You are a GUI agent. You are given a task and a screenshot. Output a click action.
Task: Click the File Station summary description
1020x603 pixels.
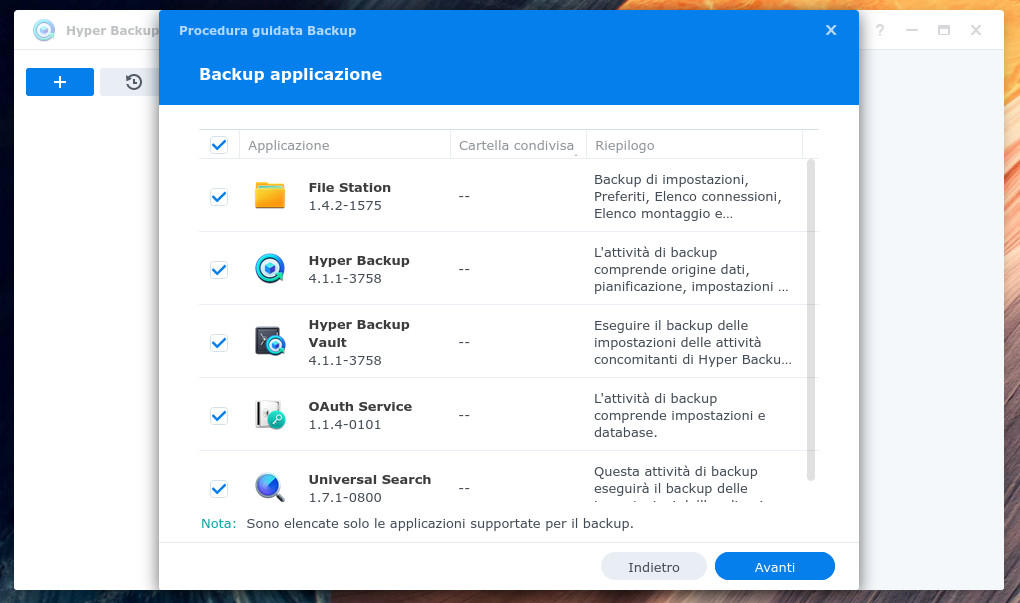tap(688, 196)
